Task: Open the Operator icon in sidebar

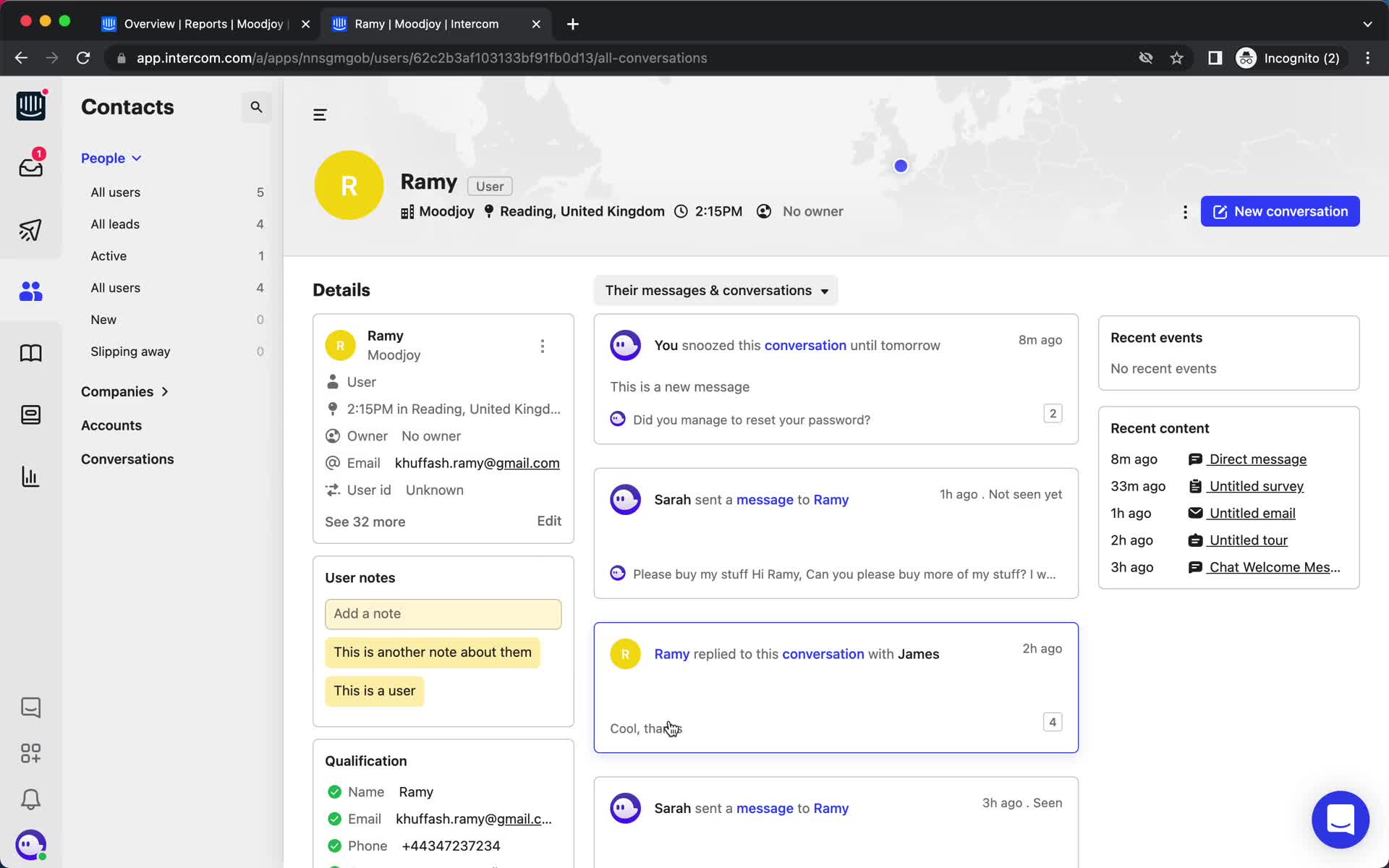Action: [x=30, y=414]
